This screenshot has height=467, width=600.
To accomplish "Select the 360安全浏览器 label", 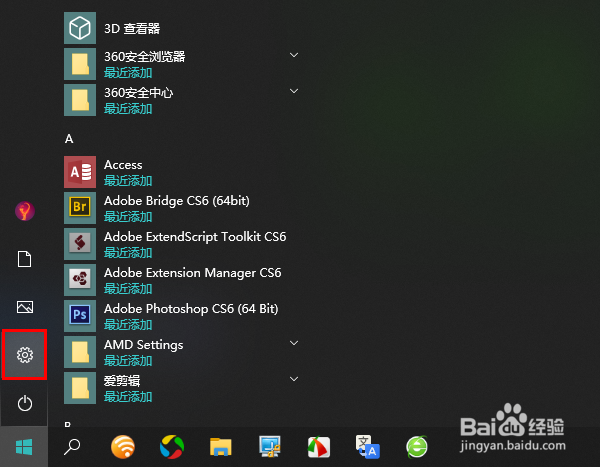I will point(145,57).
